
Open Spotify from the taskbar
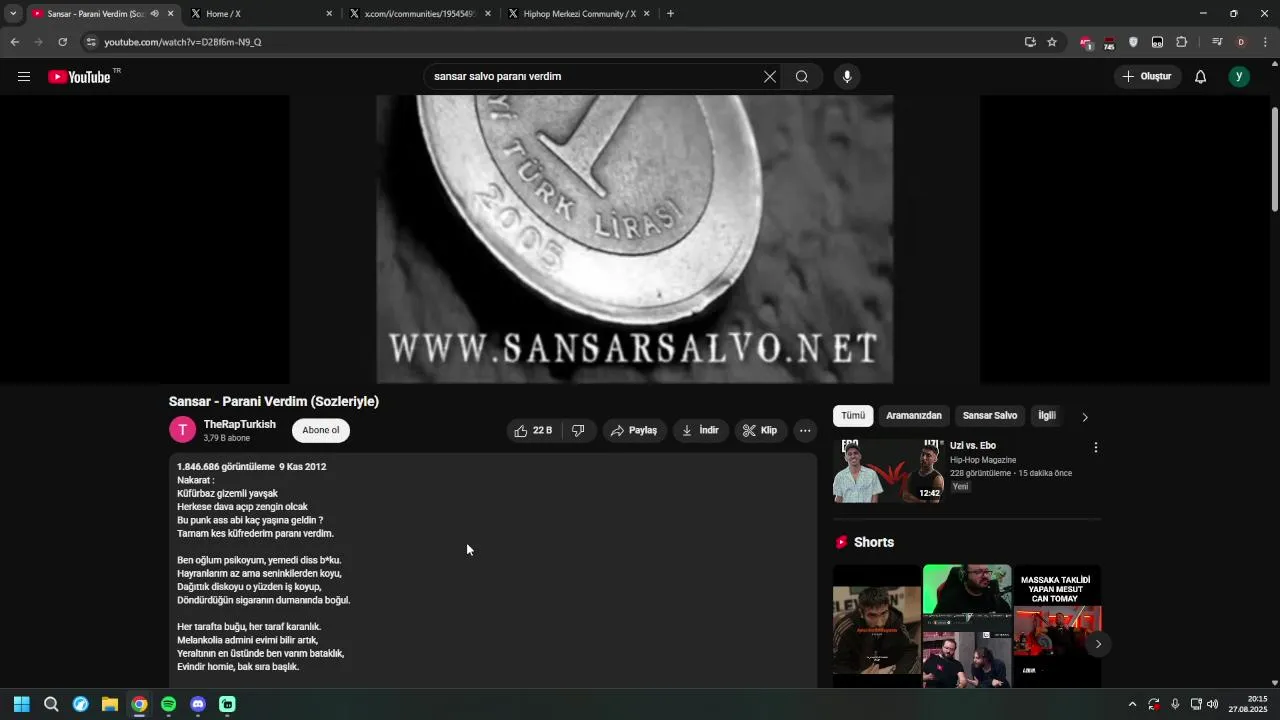[168, 704]
